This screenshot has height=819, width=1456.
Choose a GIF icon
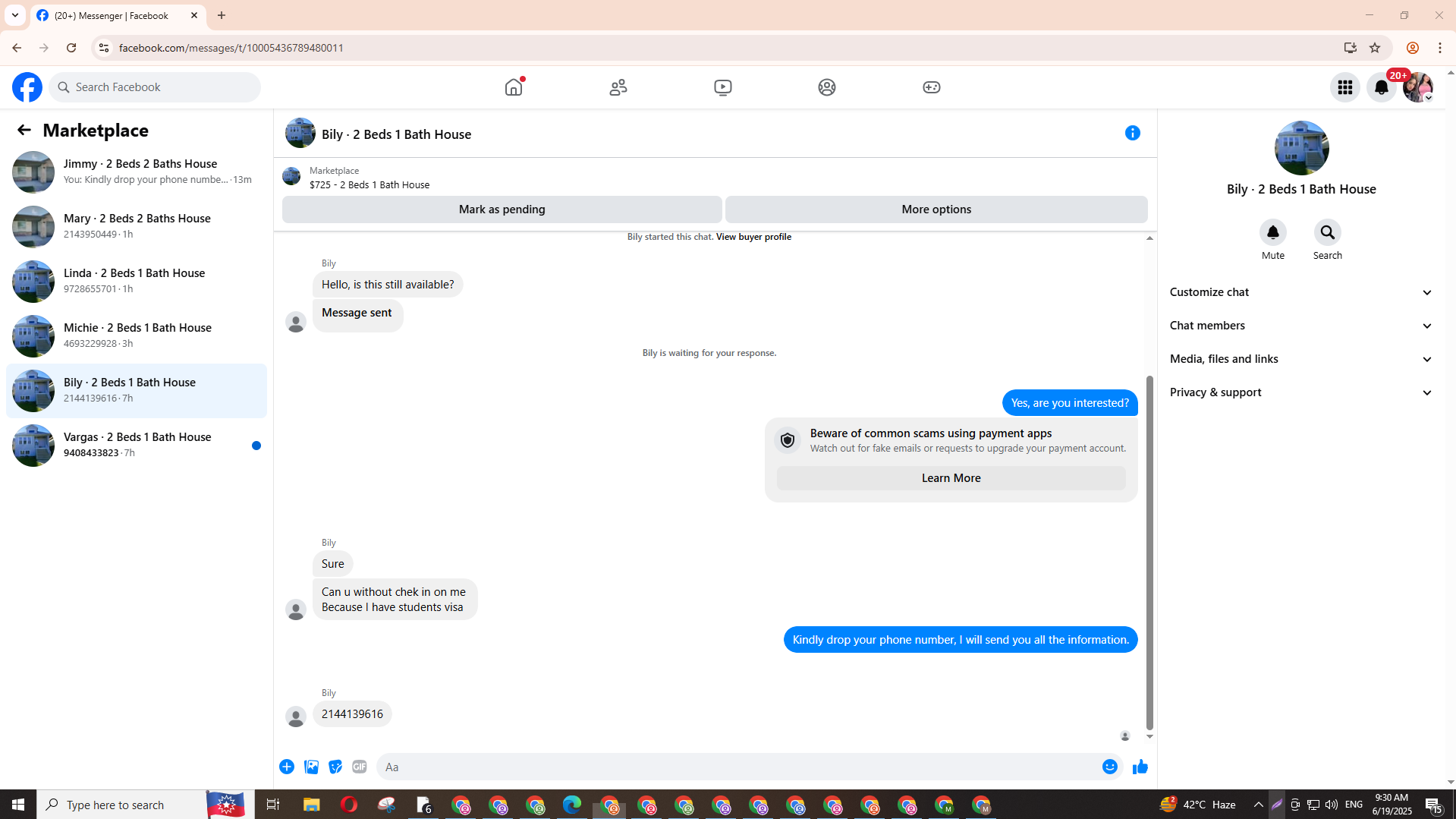click(x=360, y=767)
